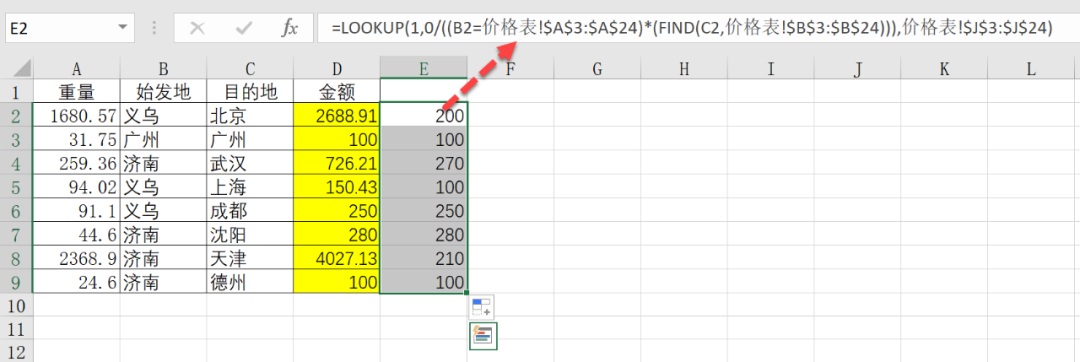The image size is (1080, 362).
Task: Select row 10 header
Action: (17, 305)
